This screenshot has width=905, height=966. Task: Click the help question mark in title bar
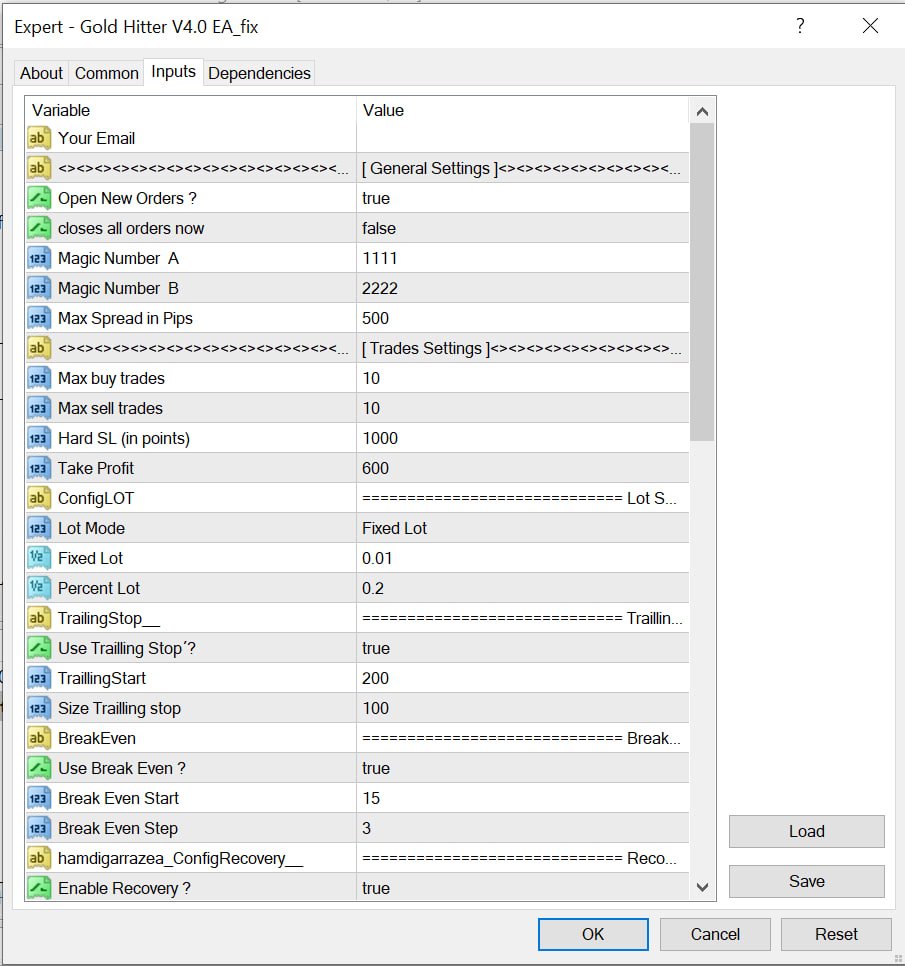pos(800,27)
